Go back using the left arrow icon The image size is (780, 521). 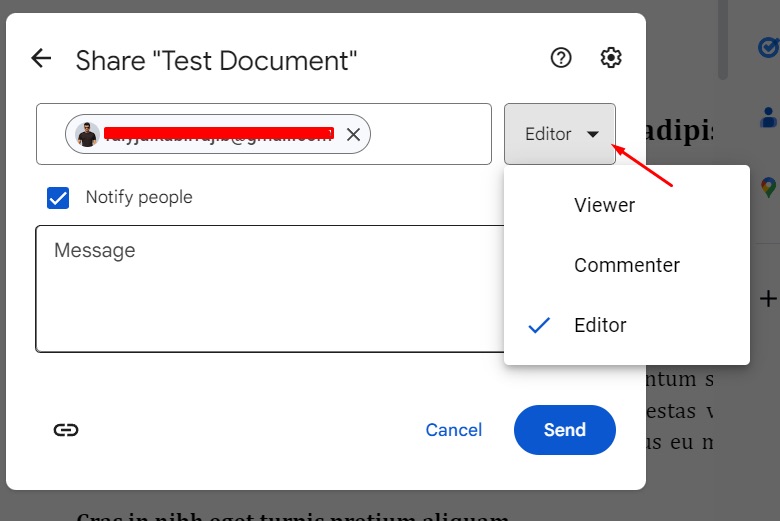point(41,58)
